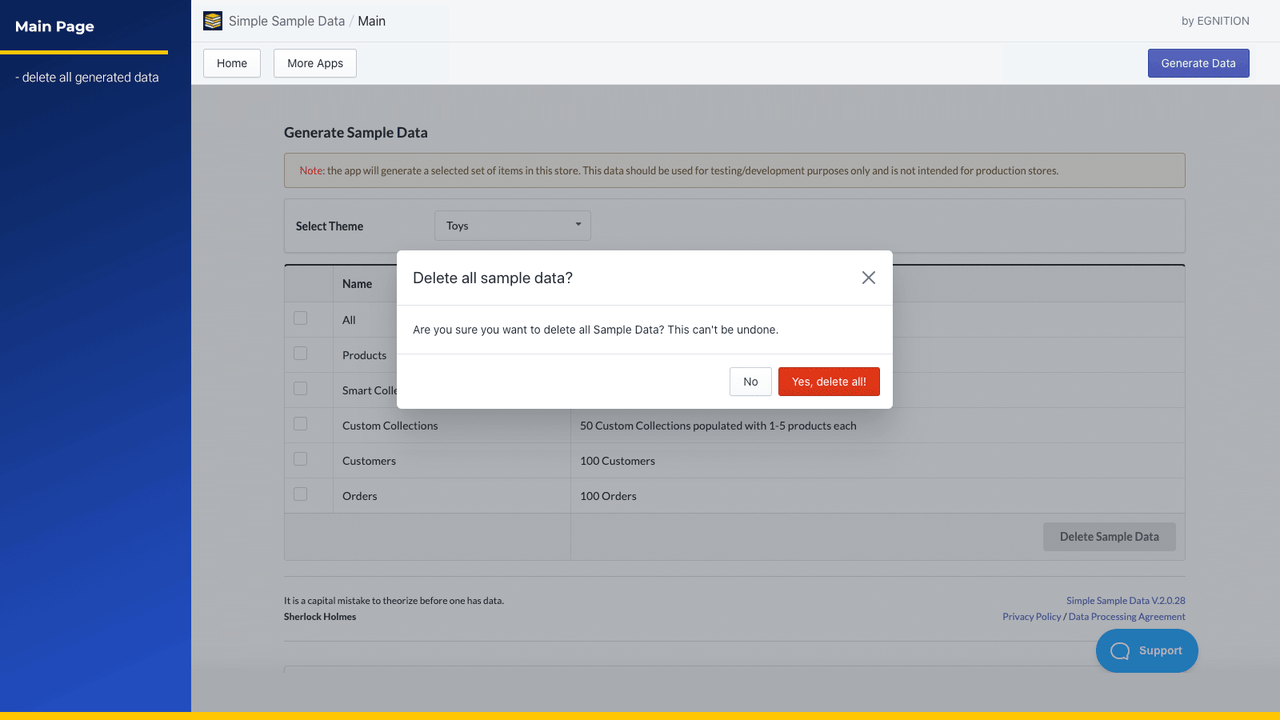Enable the Products checkbox
The width and height of the screenshot is (1280, 720).
300,352
